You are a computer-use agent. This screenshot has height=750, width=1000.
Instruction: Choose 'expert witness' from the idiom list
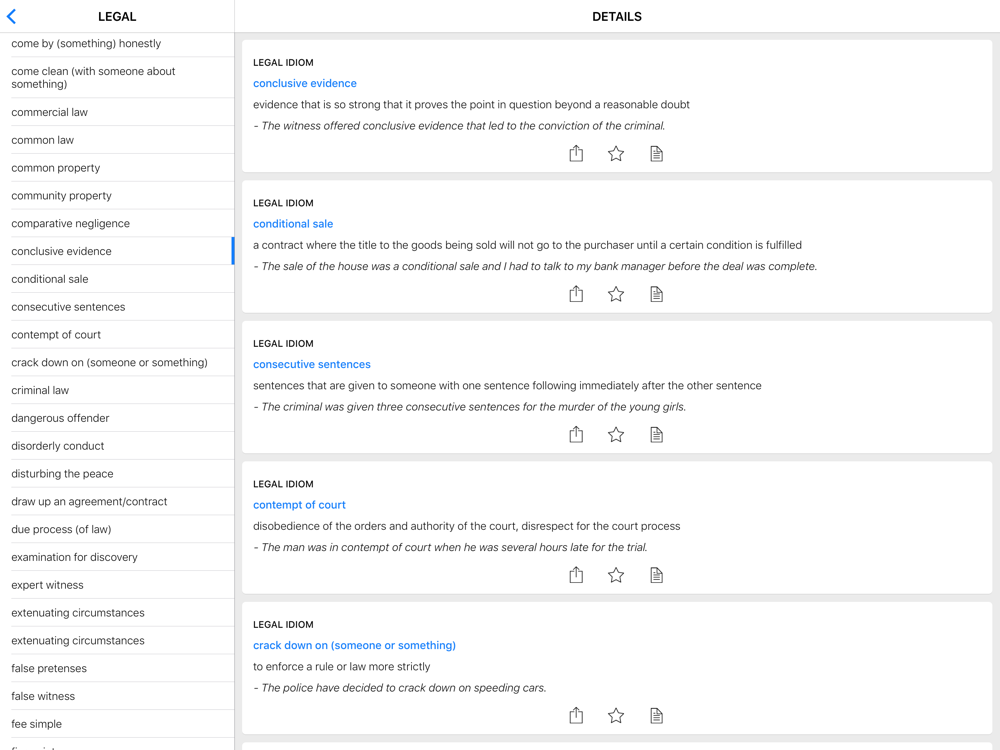(47, 585)
